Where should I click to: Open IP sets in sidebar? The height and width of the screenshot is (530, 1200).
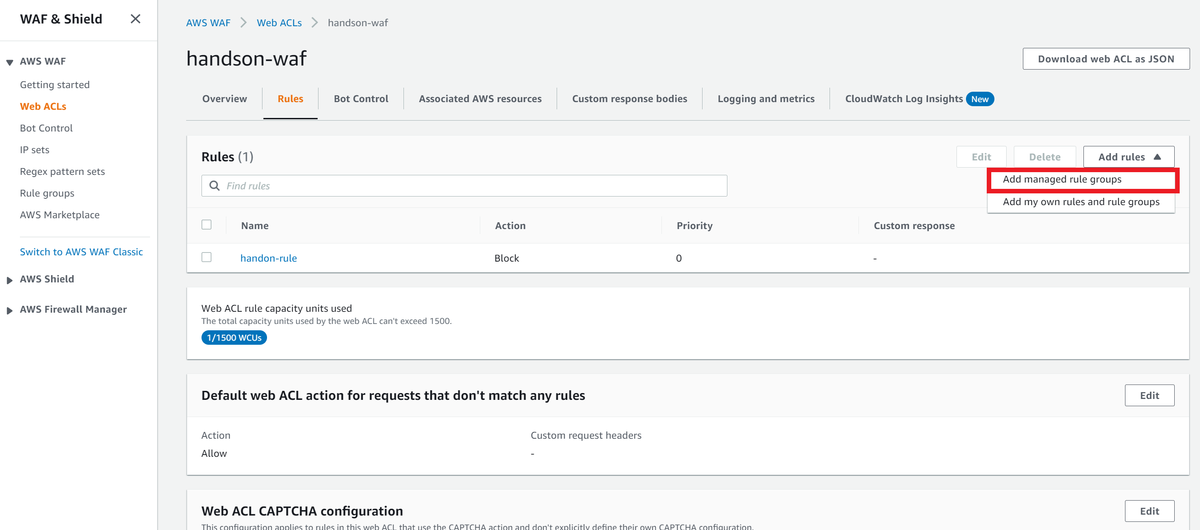point(35,150)
